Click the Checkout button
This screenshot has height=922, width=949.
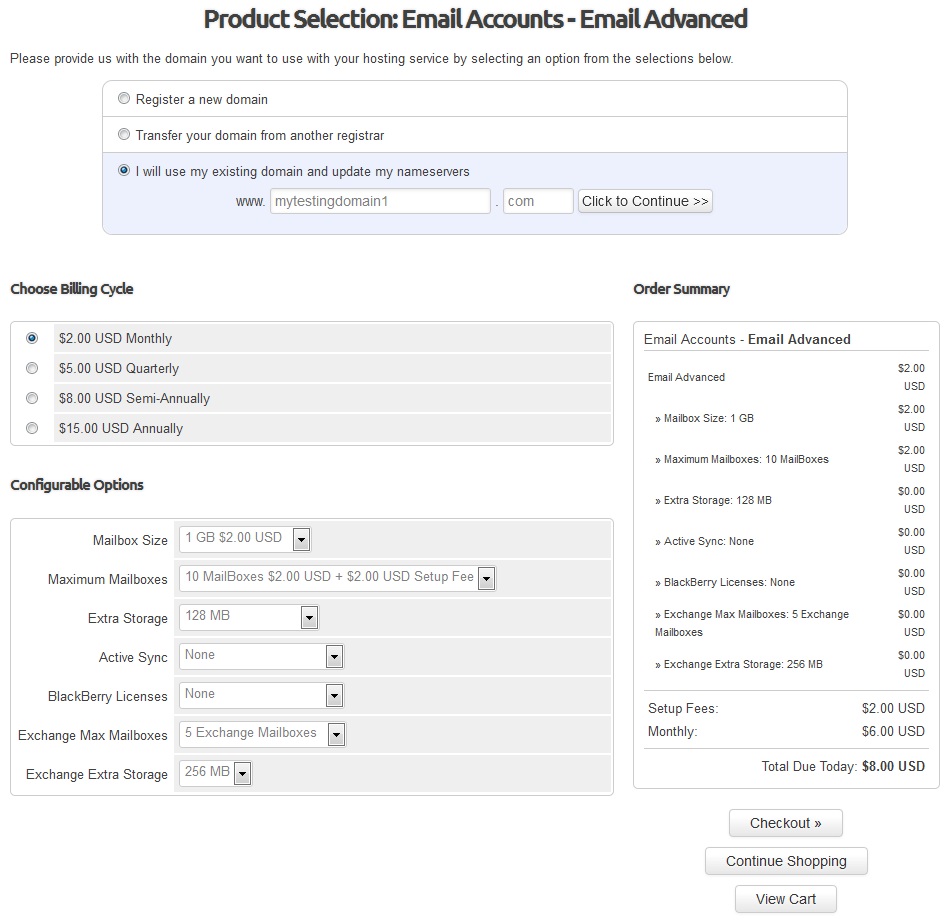pyautogui.click(x=785, y=822)
